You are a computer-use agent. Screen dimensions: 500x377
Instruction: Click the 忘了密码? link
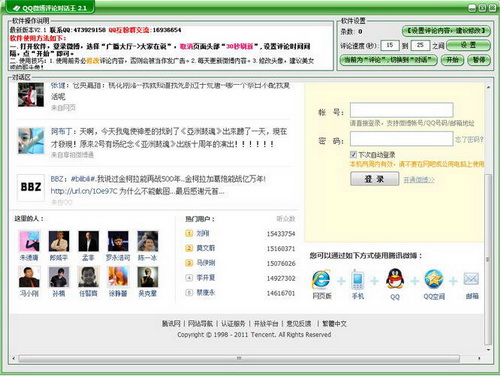tap(469, 140)
